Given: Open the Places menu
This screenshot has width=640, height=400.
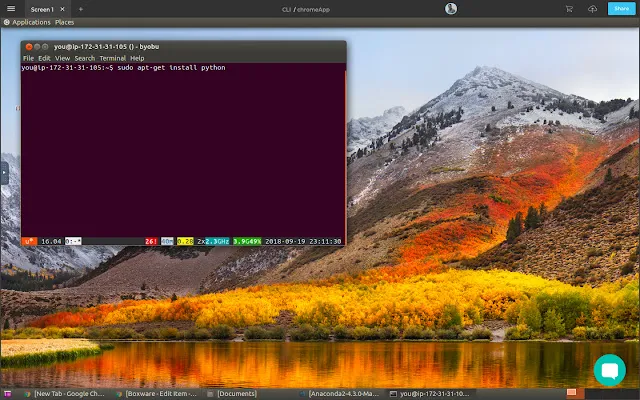Looking at the screenshot, I should coord(64,21).
